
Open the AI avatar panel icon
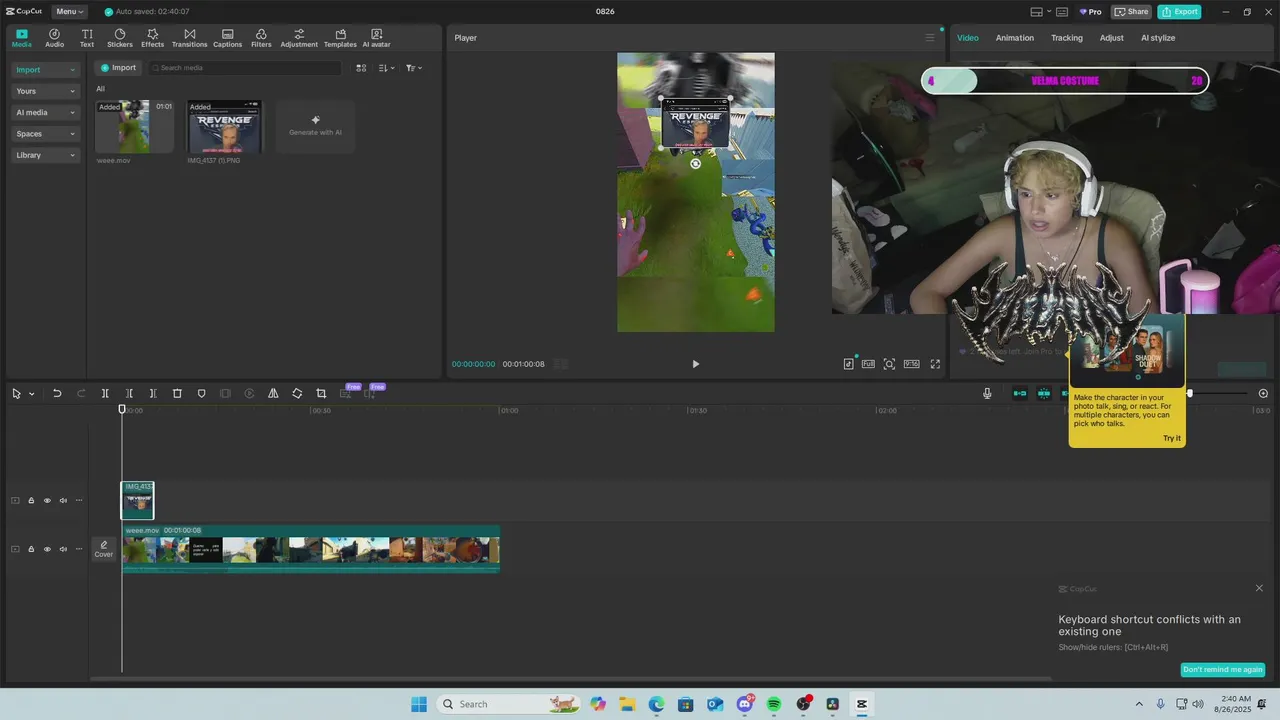[376, 38]
